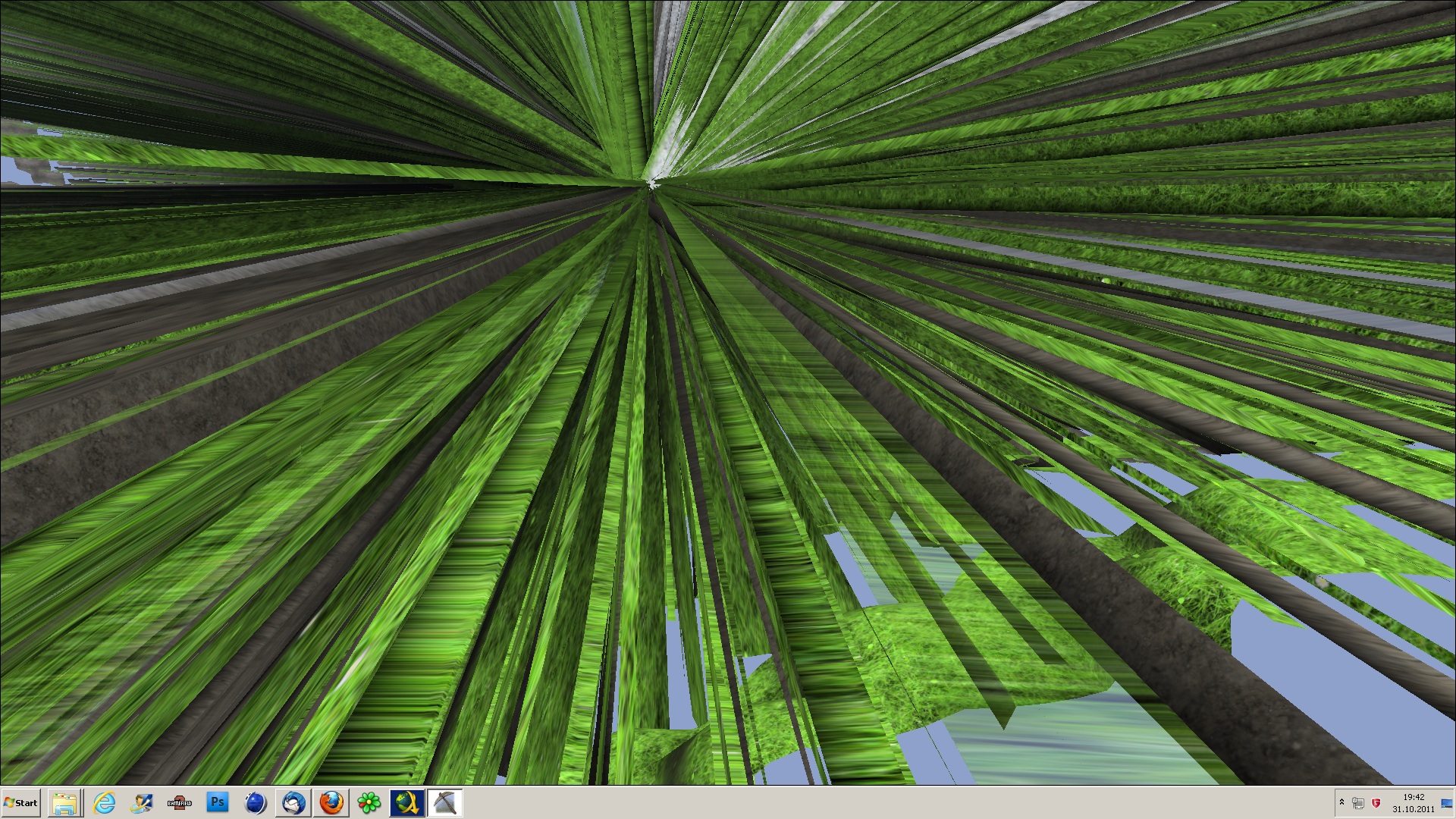The image size is (1456, 819).
Task: Click empty taskbar area between buttons and tray
Action: coord(895,802)
